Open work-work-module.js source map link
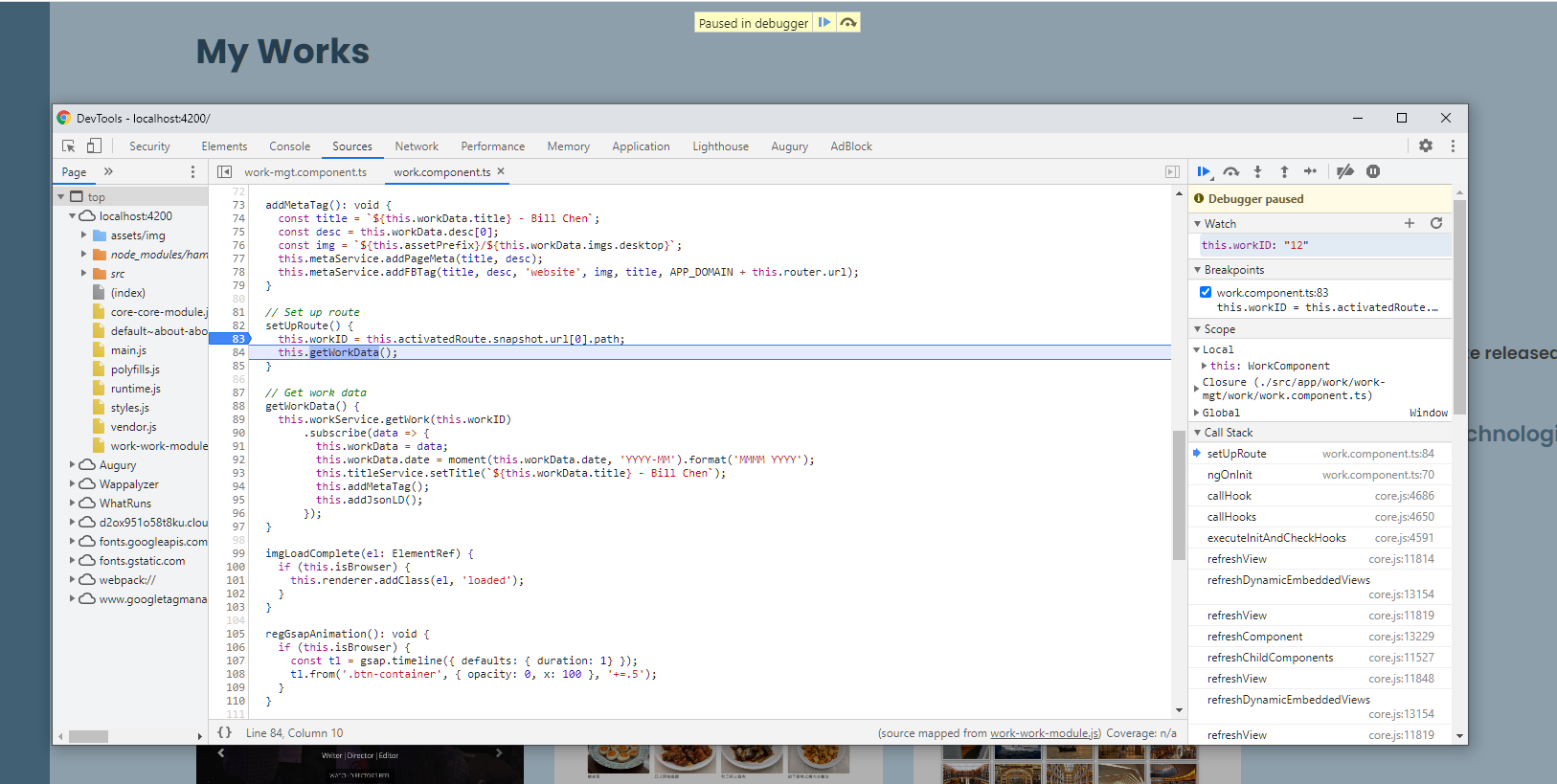The height and width of the screenshot is (784, 1557). (x=1046, y=733)
